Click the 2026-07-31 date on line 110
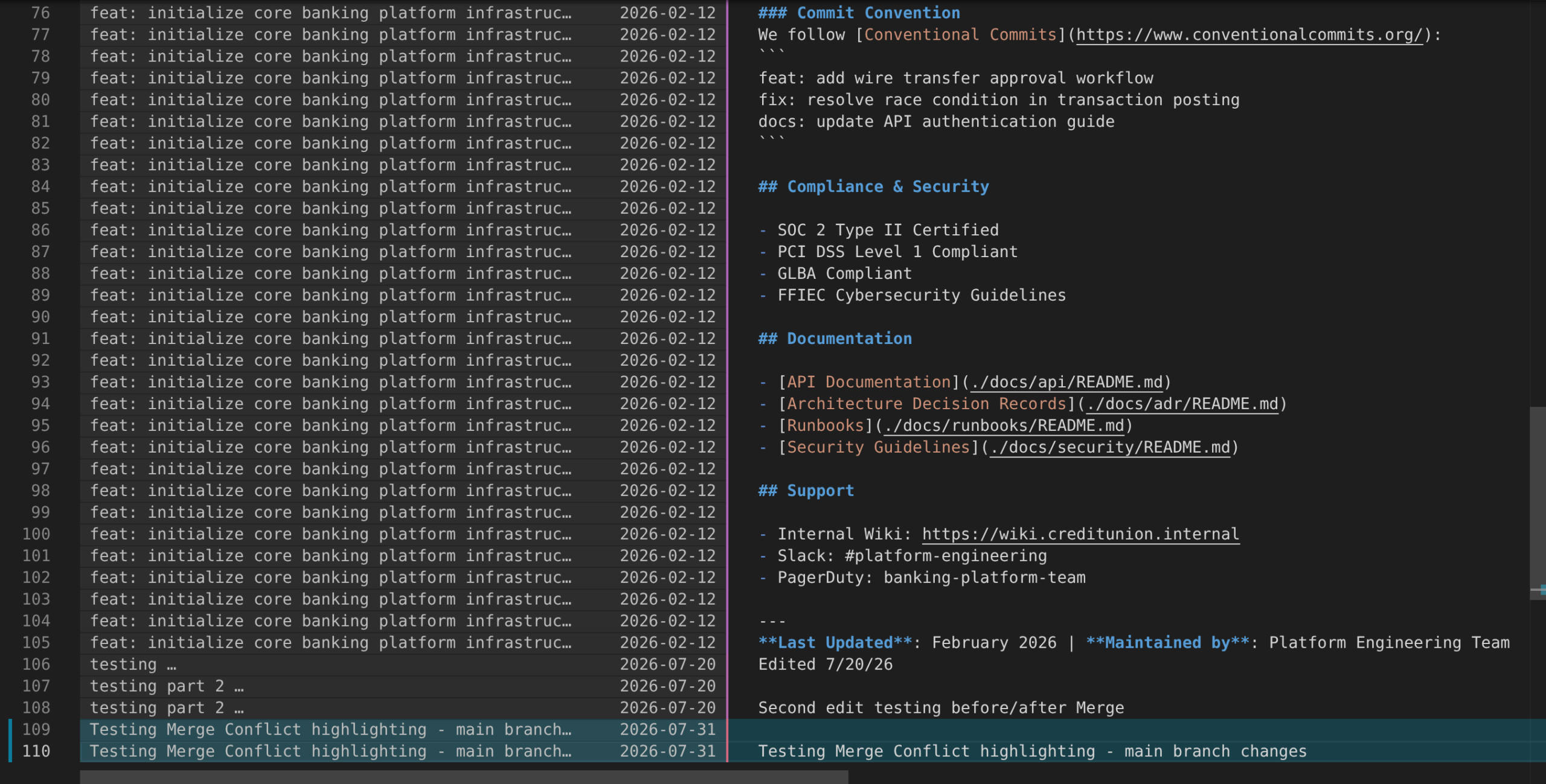Image resolution: width=1546 pixels, height=784 pixels. coord(667,751)
